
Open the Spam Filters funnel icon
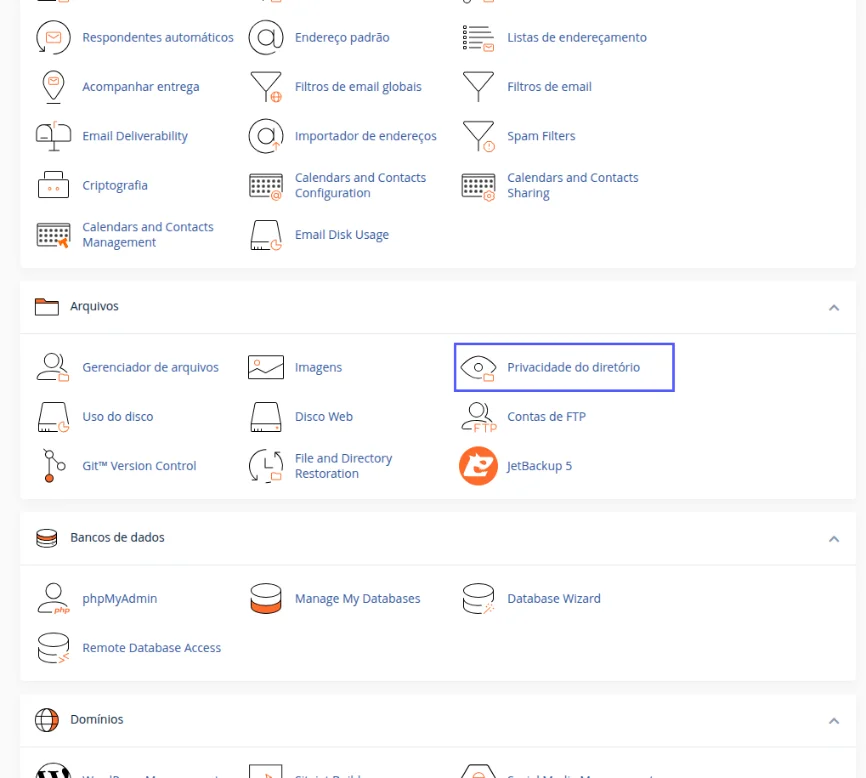478,136
